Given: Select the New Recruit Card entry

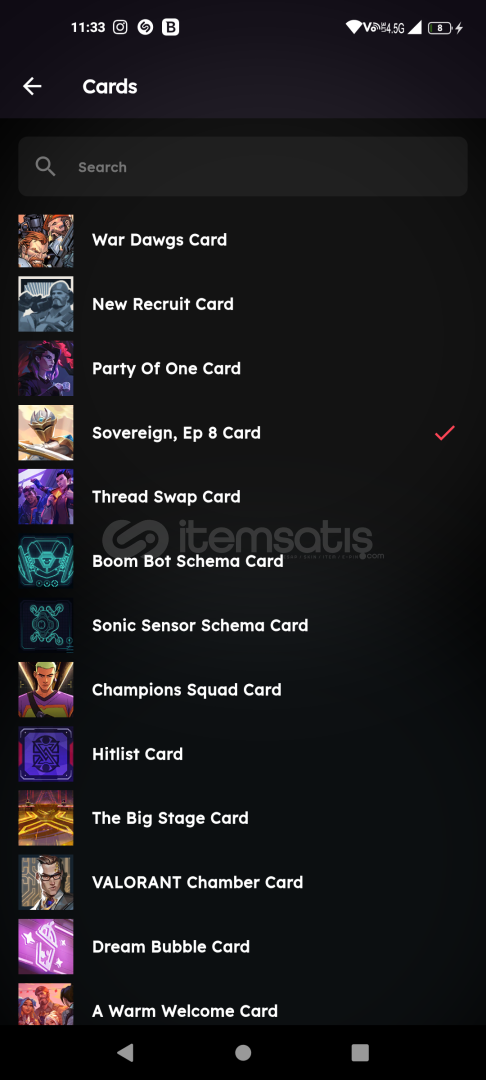Looking at the screenshot, I should click(243, 304).
